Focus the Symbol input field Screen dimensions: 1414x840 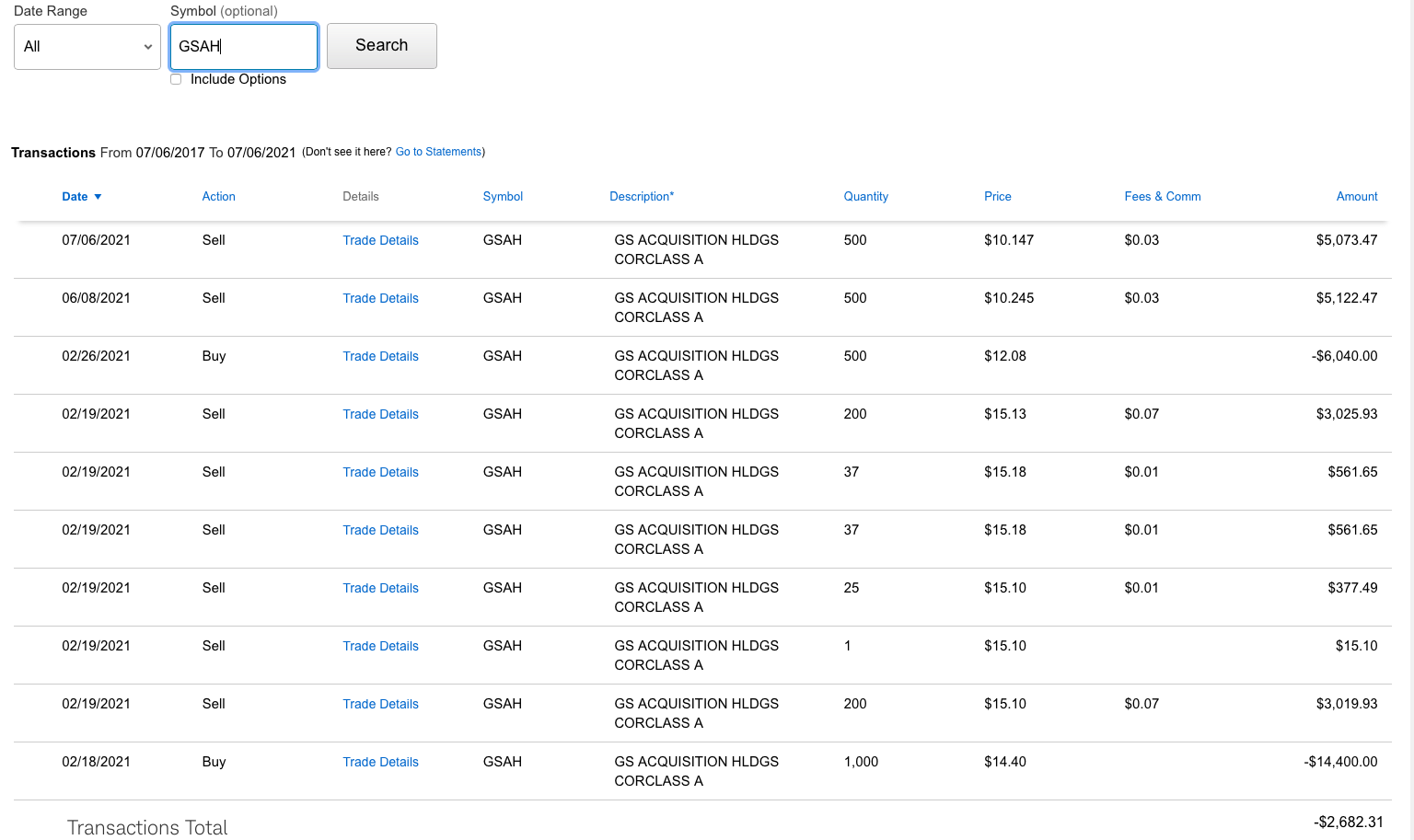click(244, 47)
